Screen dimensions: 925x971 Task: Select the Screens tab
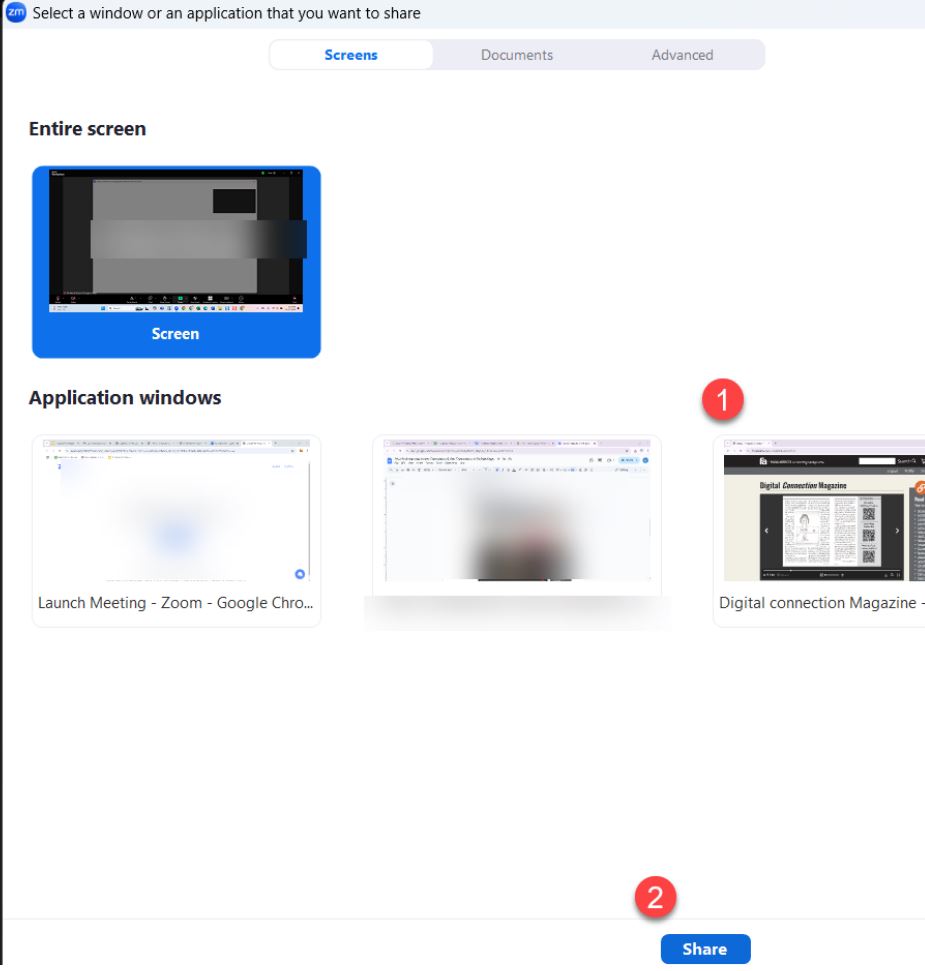351,55
